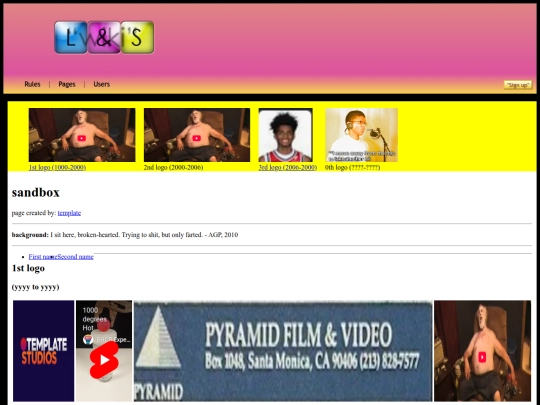Click the "1st logo" section heading
This screenshot has width=540, height=405.
pyautogui.click(x=28, y=268)
